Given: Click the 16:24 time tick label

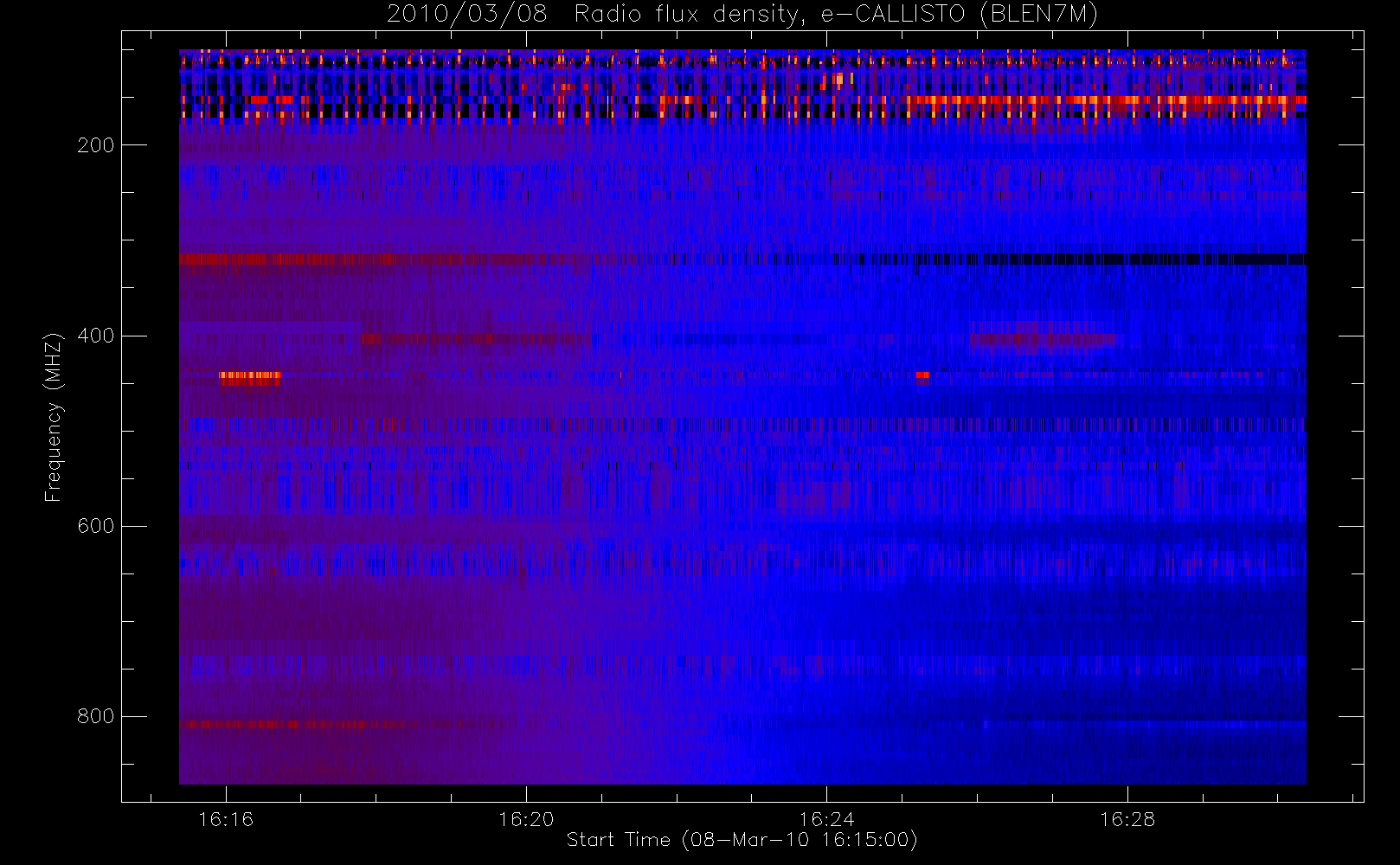Looking at the screenshot, I should (826, 819).
